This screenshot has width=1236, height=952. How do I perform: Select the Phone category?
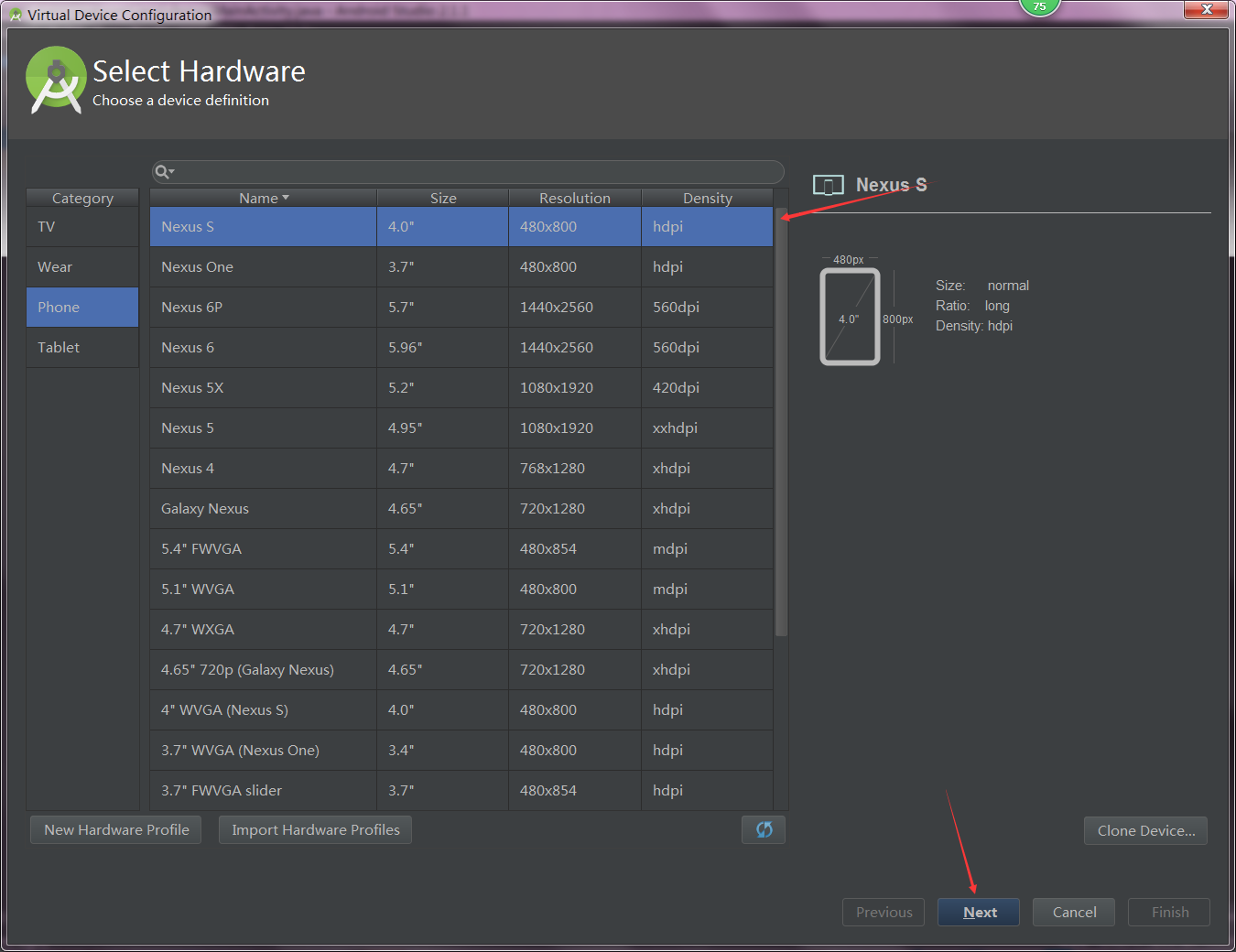tap(82, 308)
